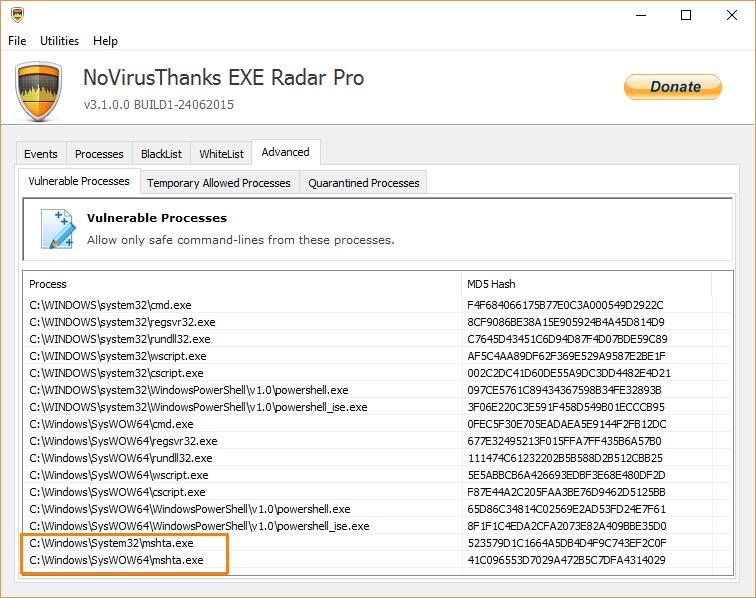Viewport: 756px width, 598px height.
Task: Sort by the MD5 Hash column header
Action: tap(587, 284)
